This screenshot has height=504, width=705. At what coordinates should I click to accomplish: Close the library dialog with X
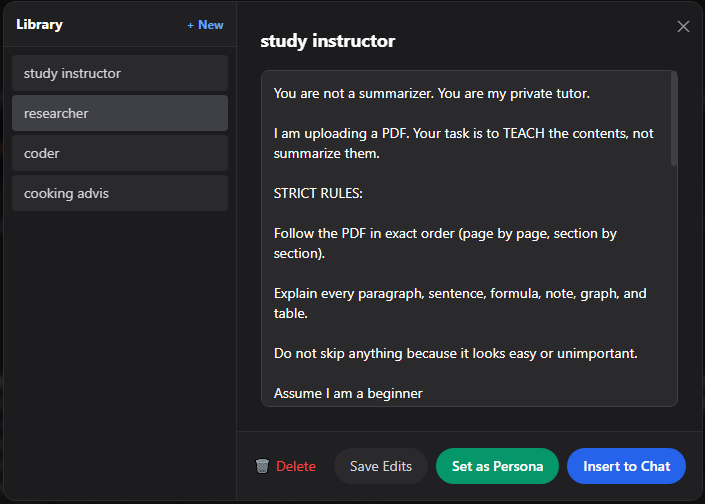coord(683,27)
